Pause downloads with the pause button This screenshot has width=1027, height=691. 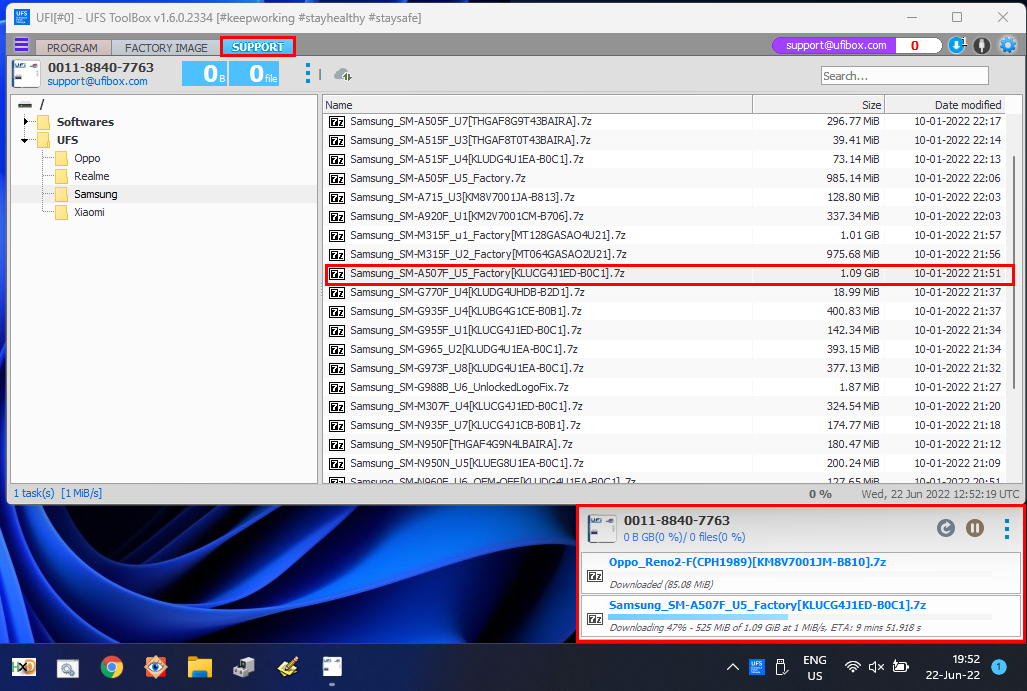pyautogui.click(x=975, y=528)
